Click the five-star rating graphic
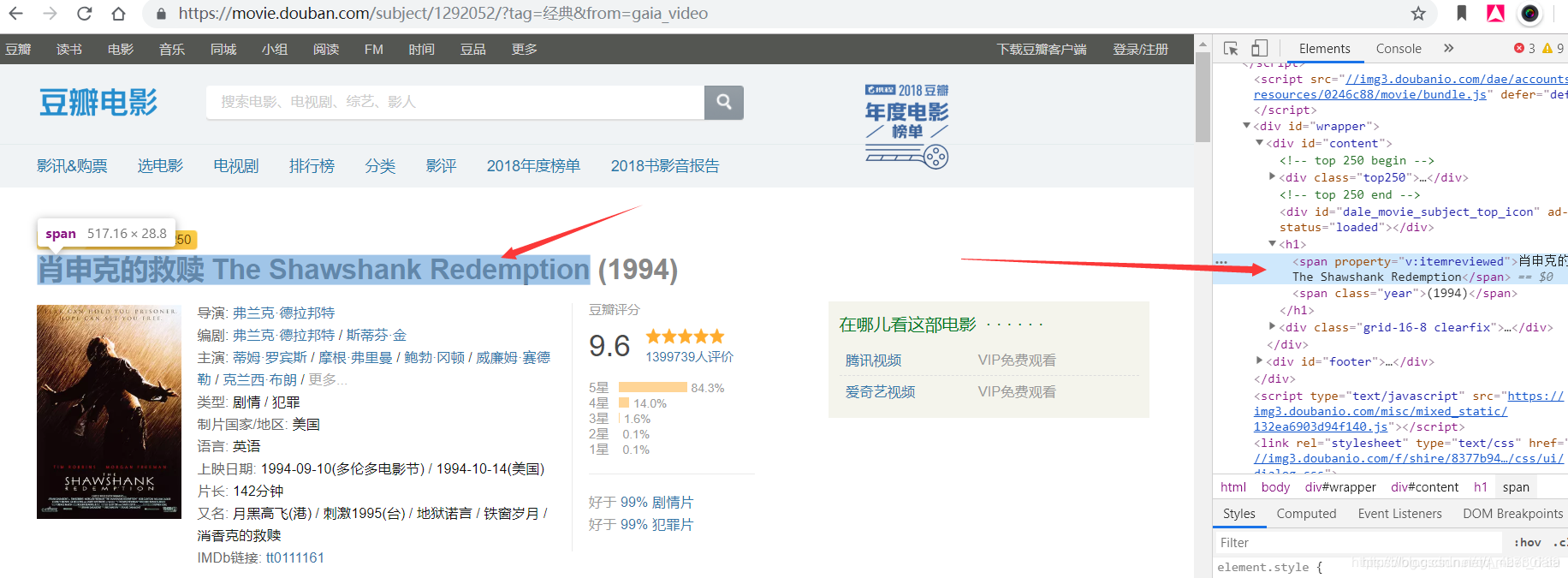The image size is (1568, 578). pyautogui.click(x=685, y=337)
